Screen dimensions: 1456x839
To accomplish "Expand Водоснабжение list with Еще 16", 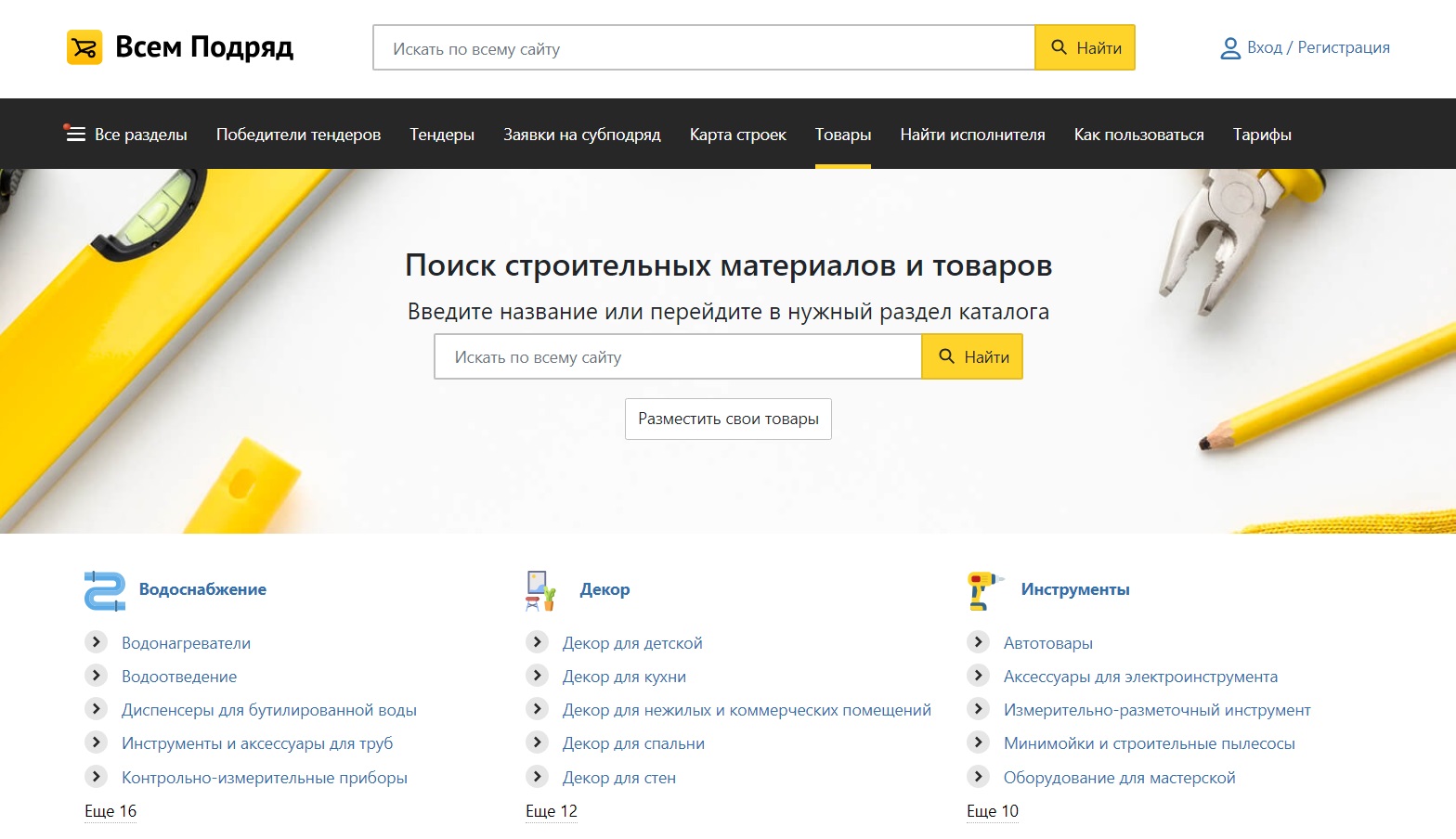I will pos(110,811).
